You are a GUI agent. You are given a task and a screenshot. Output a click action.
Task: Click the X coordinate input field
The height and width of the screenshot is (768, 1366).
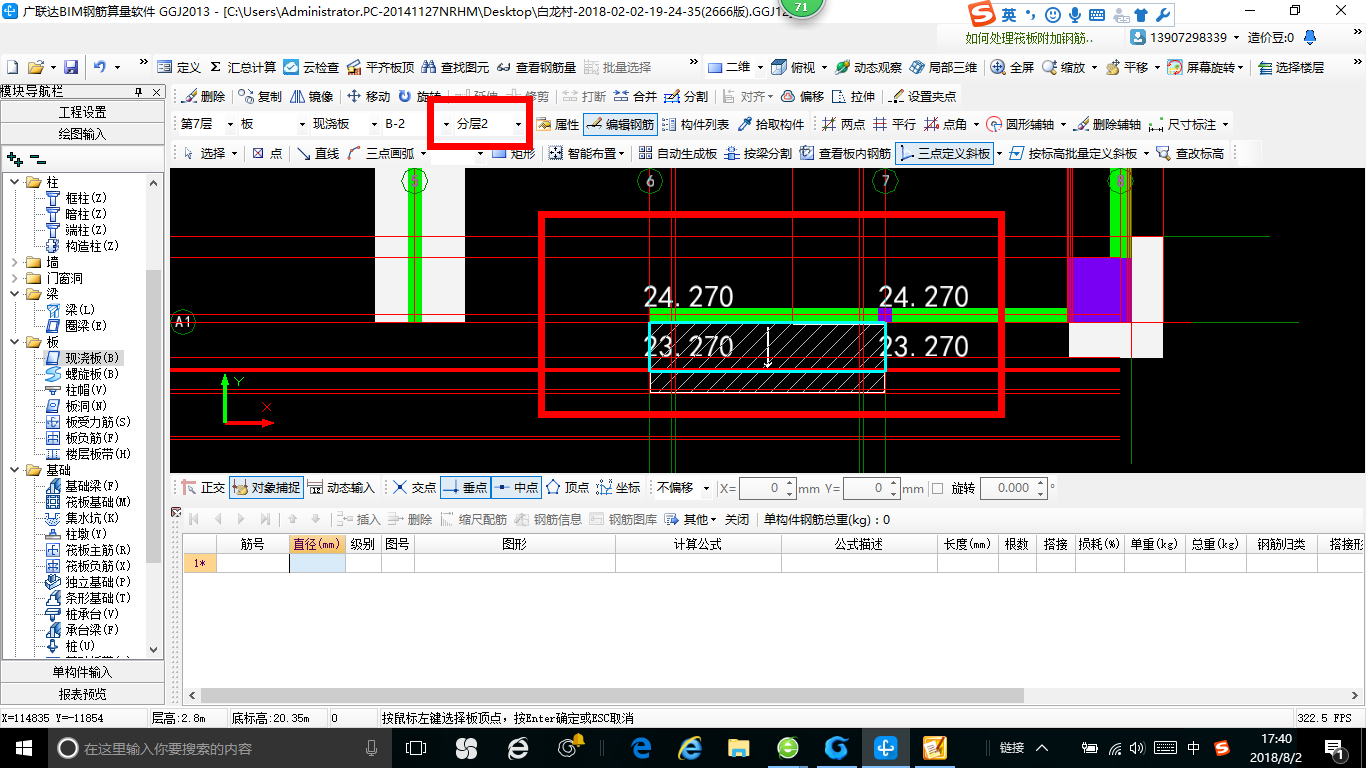[767, 488]
